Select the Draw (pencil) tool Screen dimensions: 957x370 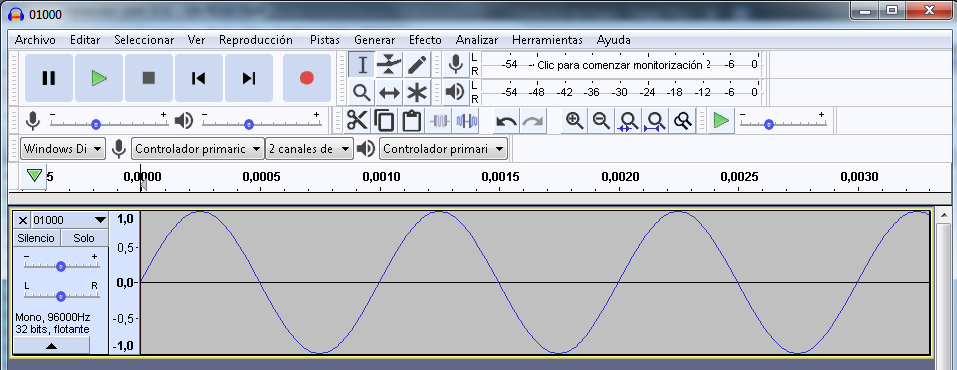click(x=417, y=64)
